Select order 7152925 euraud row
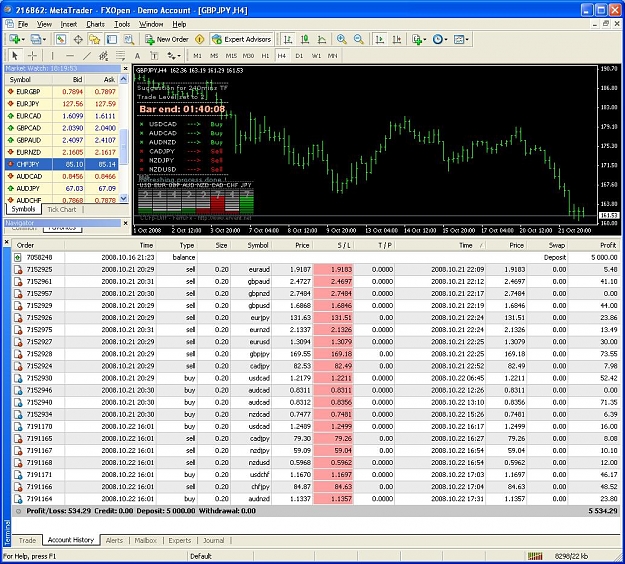 (316, 269)
